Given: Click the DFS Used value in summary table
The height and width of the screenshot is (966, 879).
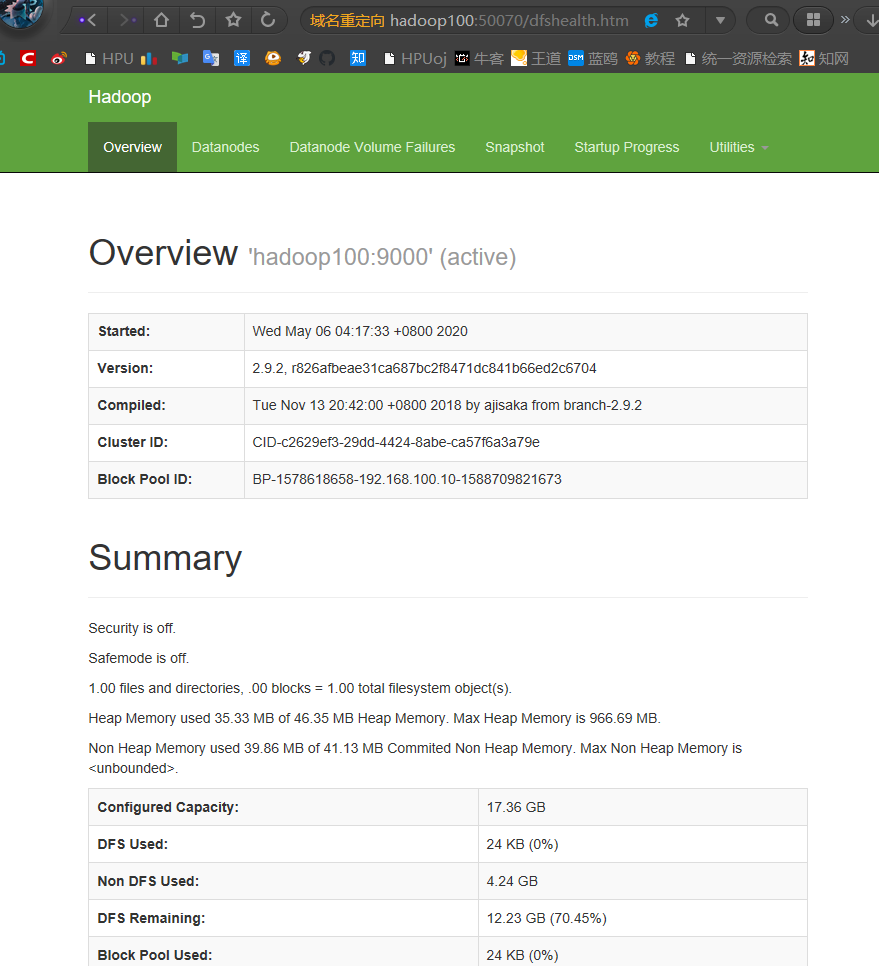Looking at the screenshot, I should point(522,845).
